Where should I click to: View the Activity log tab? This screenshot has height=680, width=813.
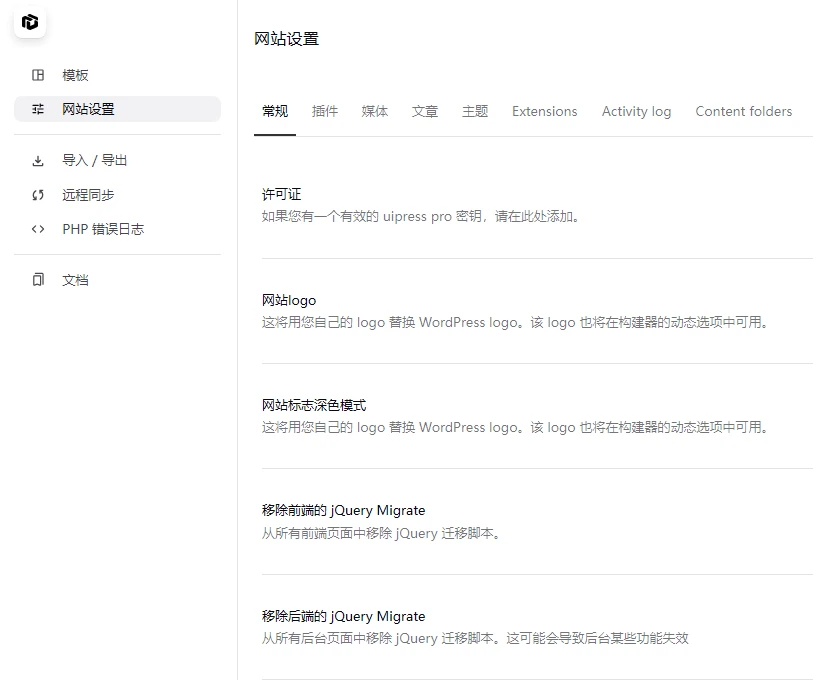click(x=636, y=112)
